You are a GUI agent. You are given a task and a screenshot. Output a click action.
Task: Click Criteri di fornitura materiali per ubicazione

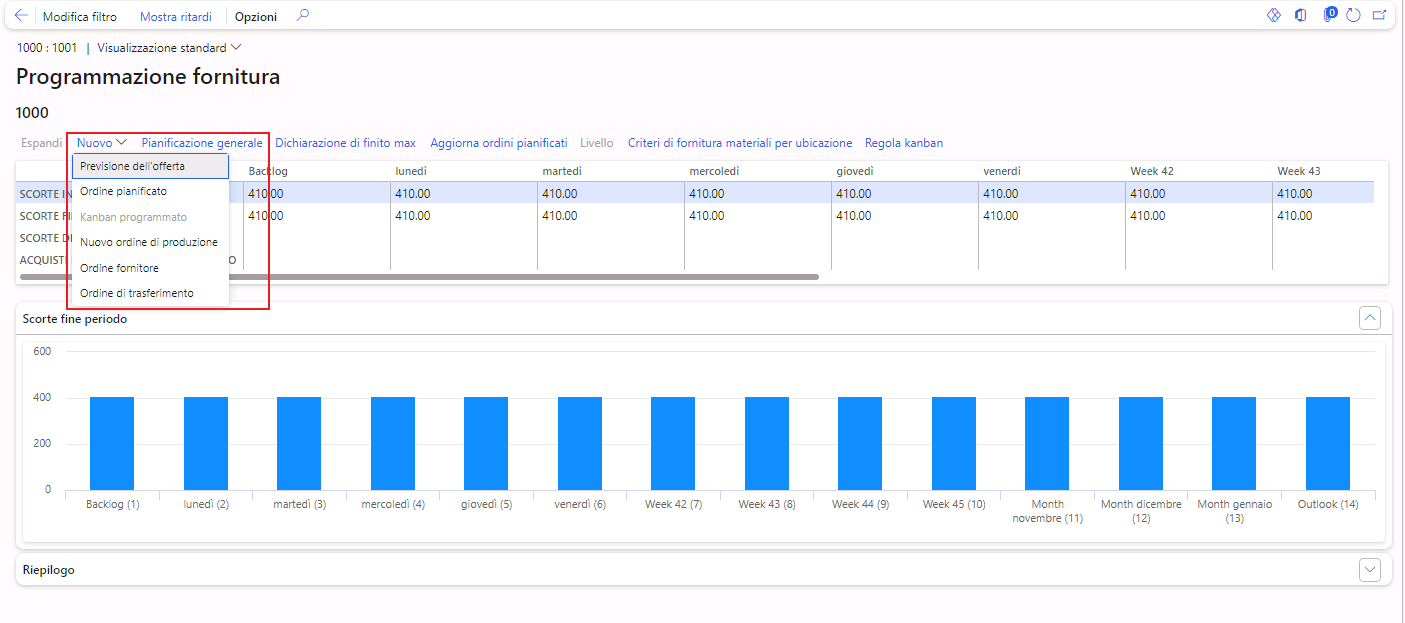[x=740, y=142]
